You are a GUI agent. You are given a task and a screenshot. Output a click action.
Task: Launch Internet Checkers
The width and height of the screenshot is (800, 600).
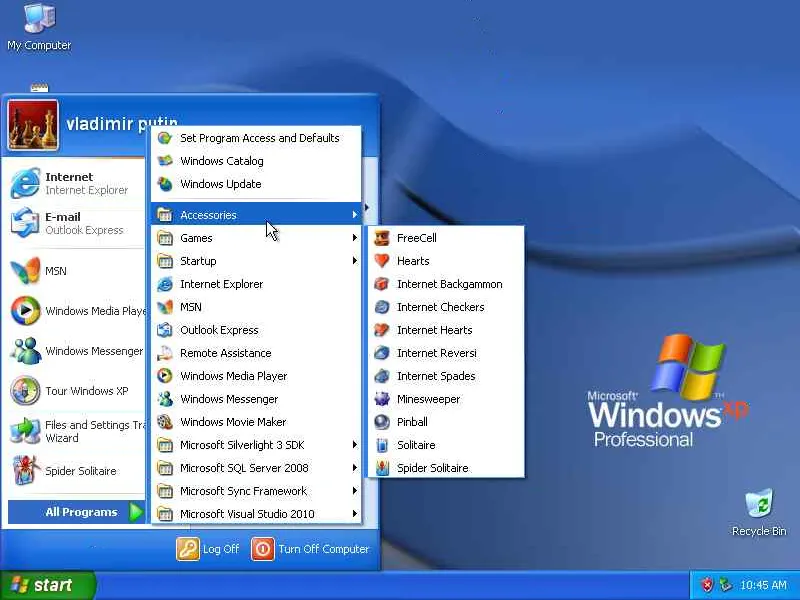pyautogui.click(x=446, y=307)
